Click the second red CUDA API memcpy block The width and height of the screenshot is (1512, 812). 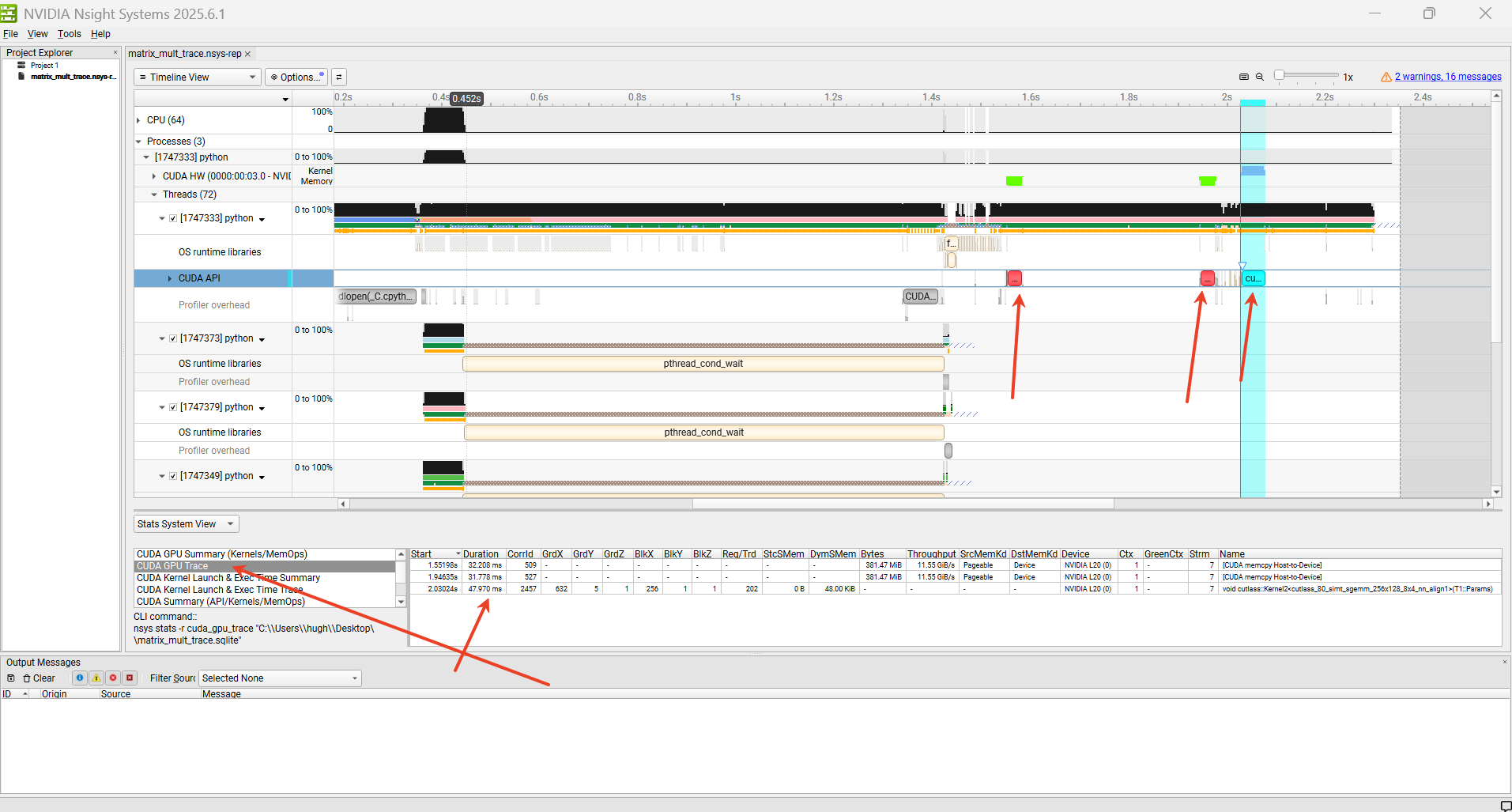click(1208, 278)
